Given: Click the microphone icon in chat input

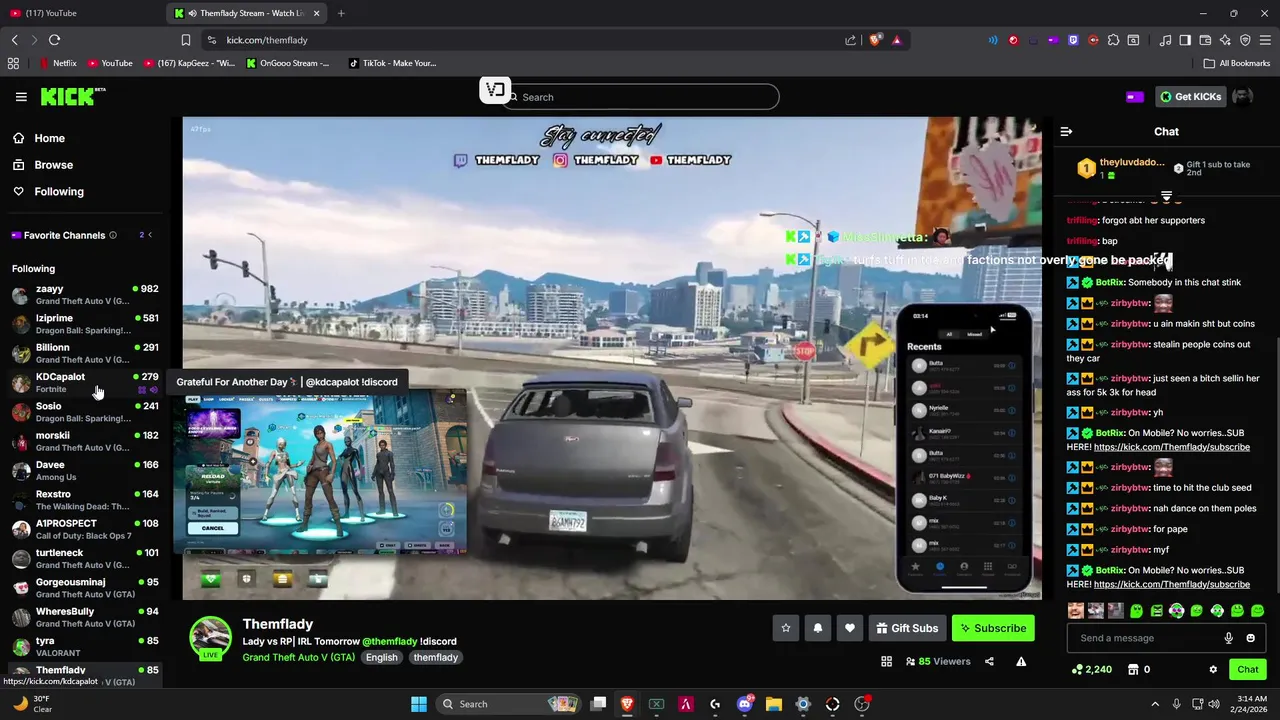Looking at the screenshot, I should tap(1229, 638).
